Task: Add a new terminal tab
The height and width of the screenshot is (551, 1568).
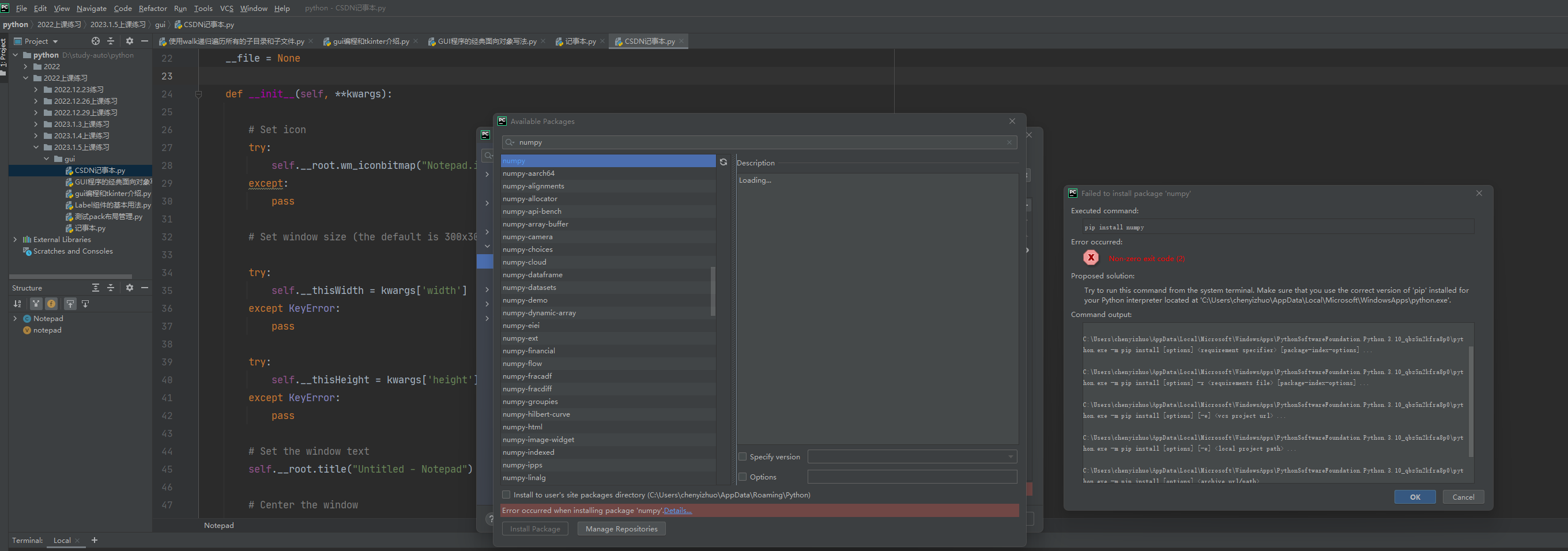Action: click(x=95, y=540)
